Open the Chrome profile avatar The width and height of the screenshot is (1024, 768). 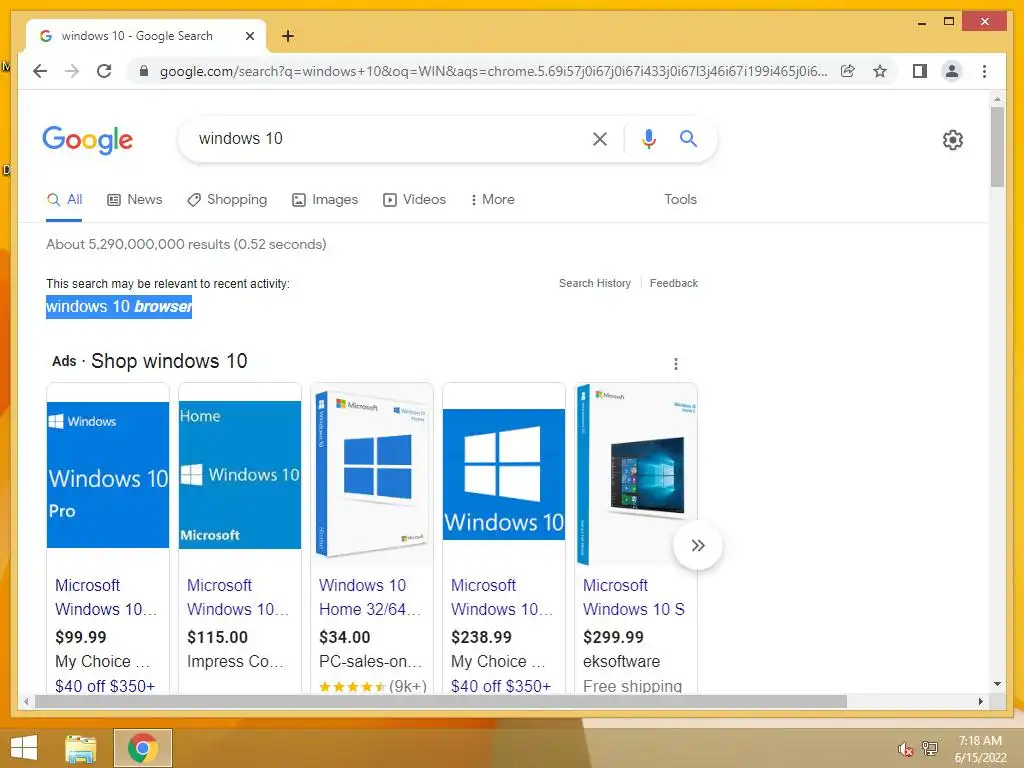952,71
